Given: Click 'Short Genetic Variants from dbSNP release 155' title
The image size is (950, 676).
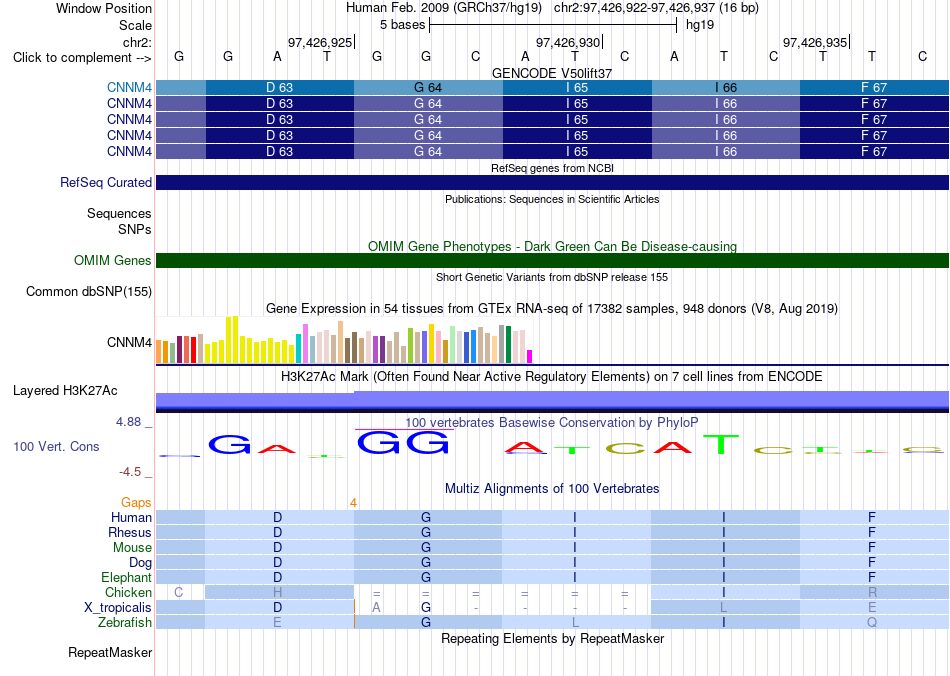Looking at the screenshot, I should point(552,277).
